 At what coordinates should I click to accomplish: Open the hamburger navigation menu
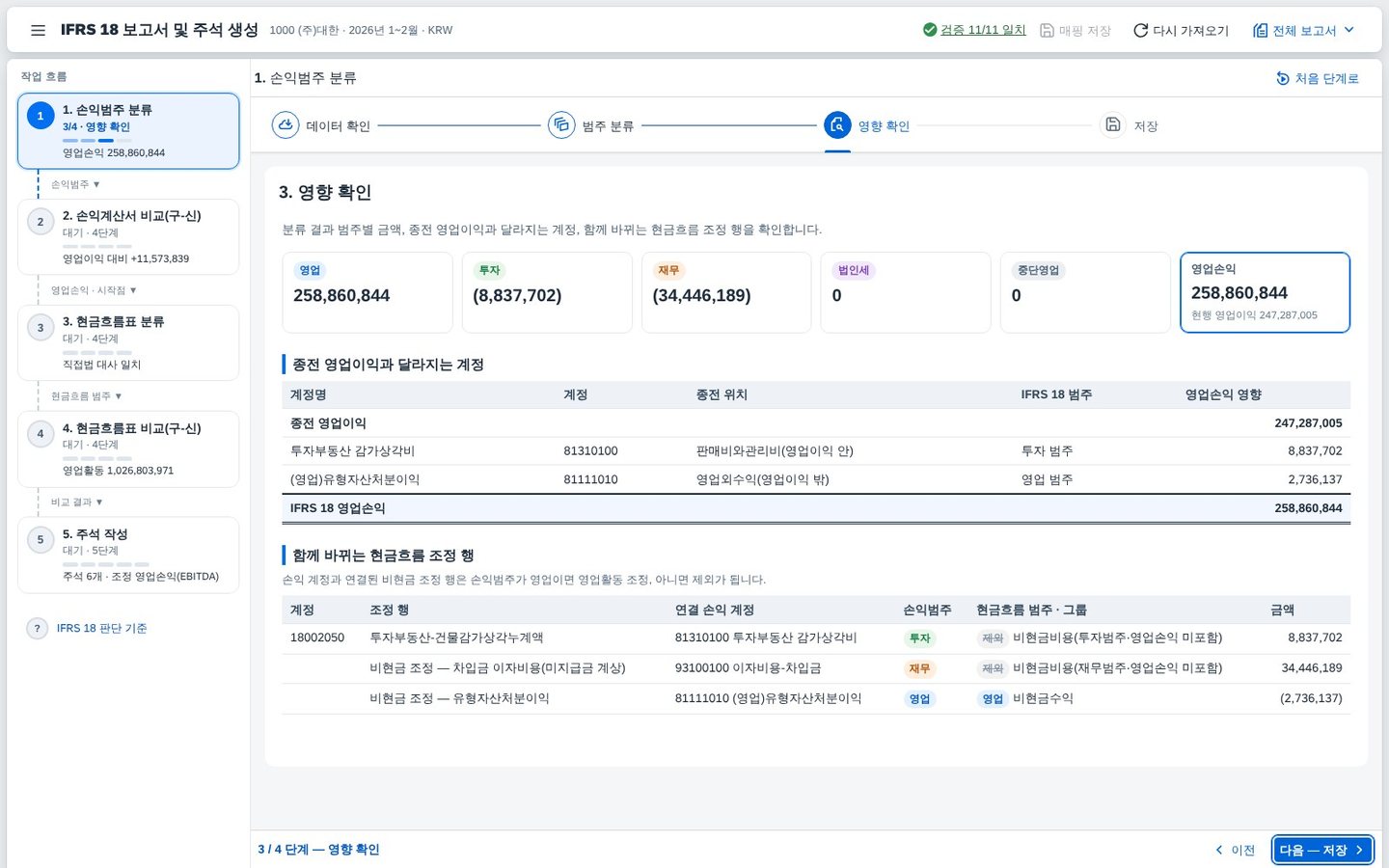coord(38,30)
